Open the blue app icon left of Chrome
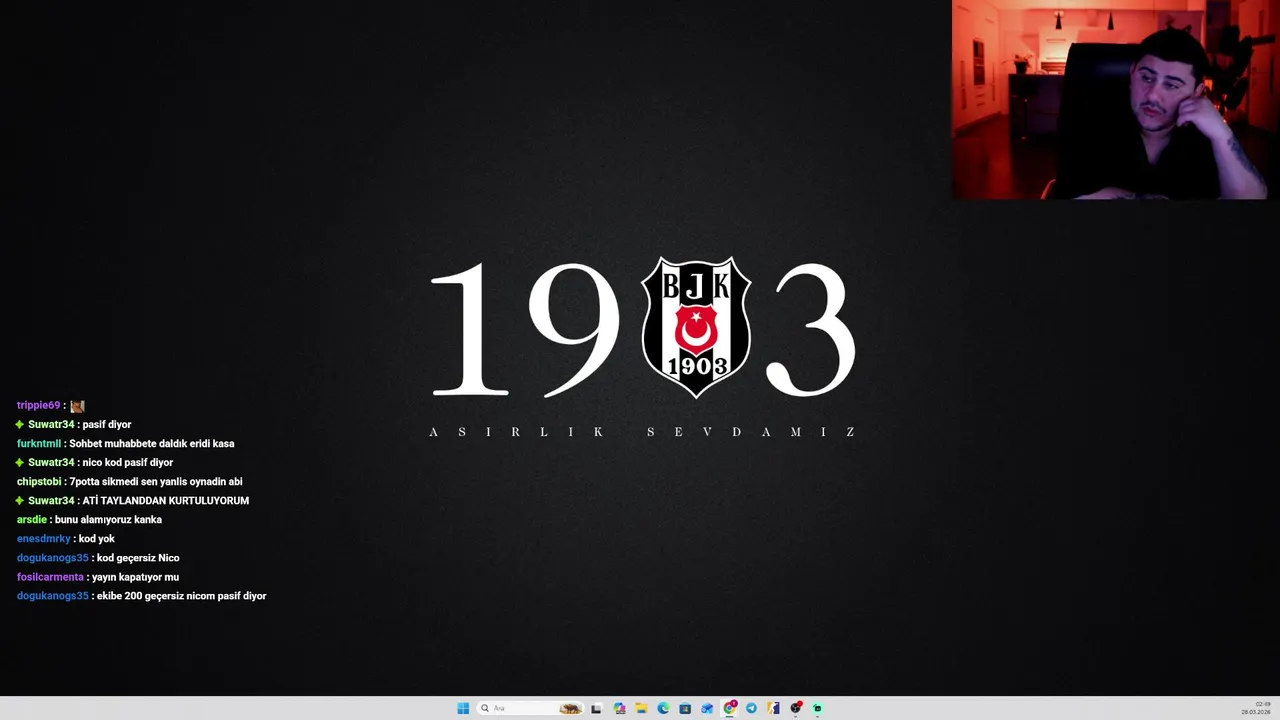 (x=707, y=708)
